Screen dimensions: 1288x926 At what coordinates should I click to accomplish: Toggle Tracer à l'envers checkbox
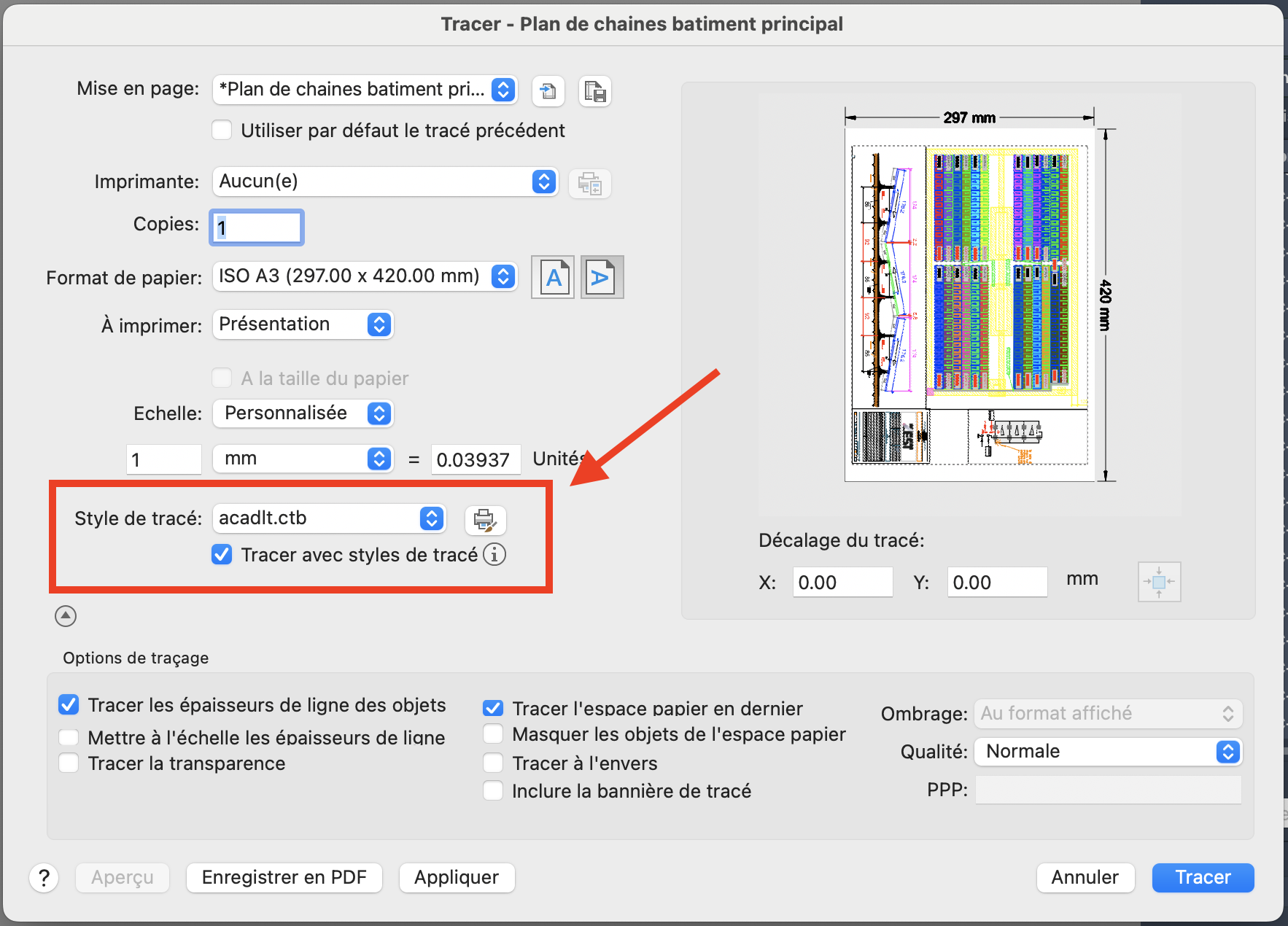click(x=493, y=763)
